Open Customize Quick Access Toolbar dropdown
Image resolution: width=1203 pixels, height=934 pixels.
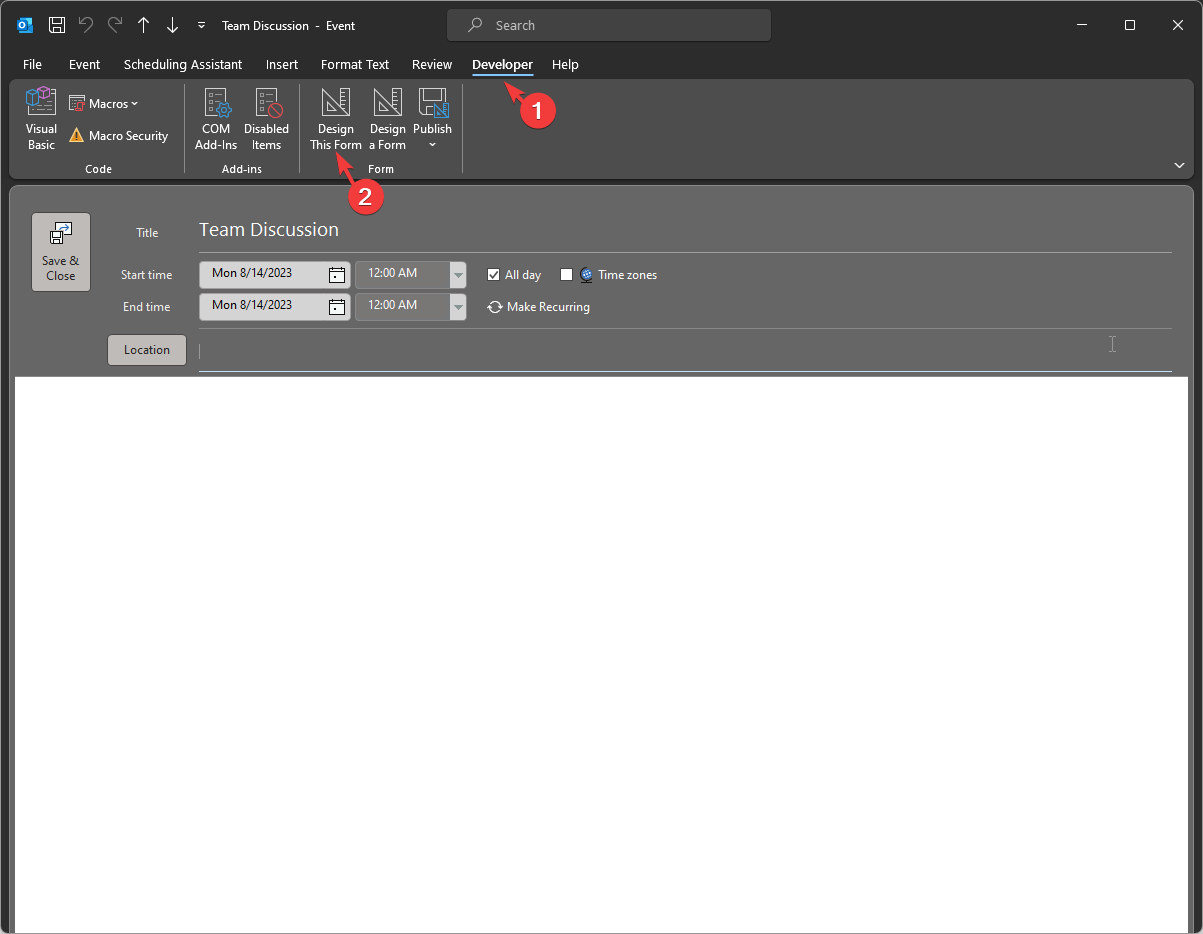pos(201,25)
